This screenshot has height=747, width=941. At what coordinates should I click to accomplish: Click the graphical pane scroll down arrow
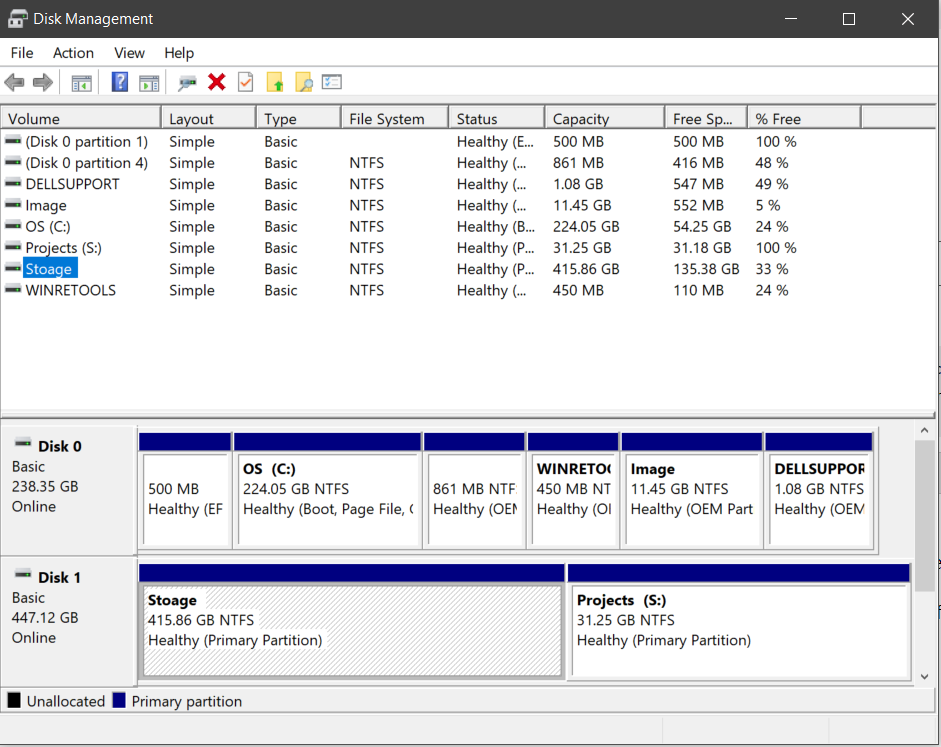924,676
